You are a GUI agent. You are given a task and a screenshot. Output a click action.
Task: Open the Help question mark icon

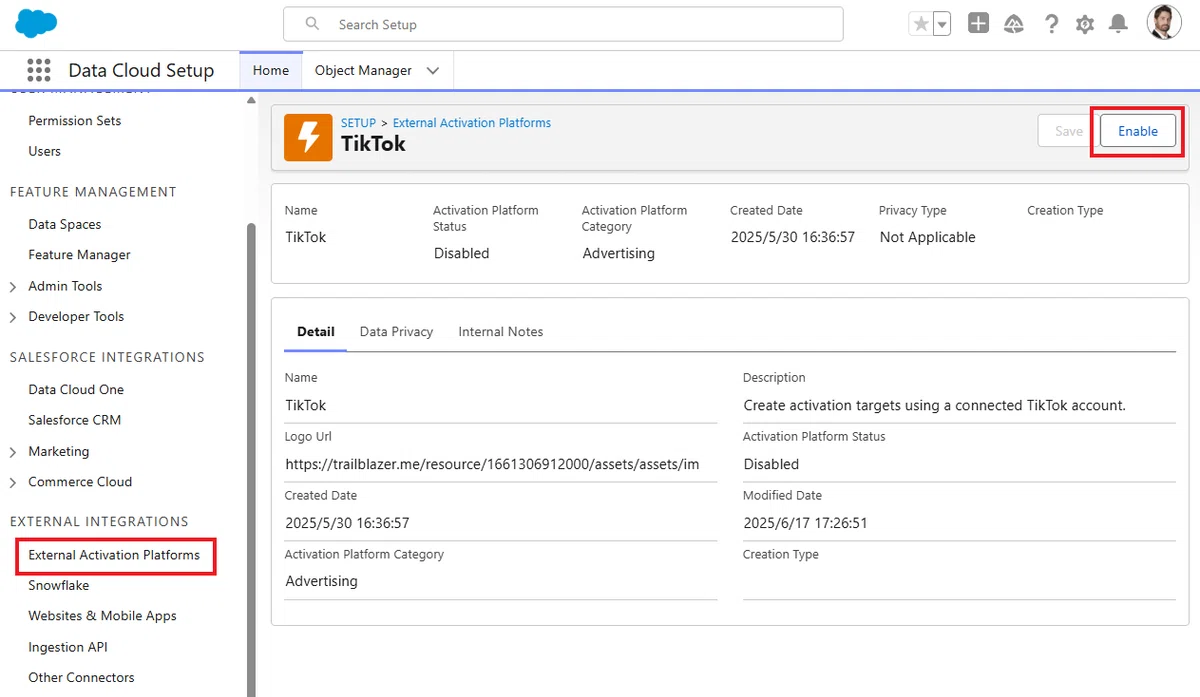[x=1051, y=24]
